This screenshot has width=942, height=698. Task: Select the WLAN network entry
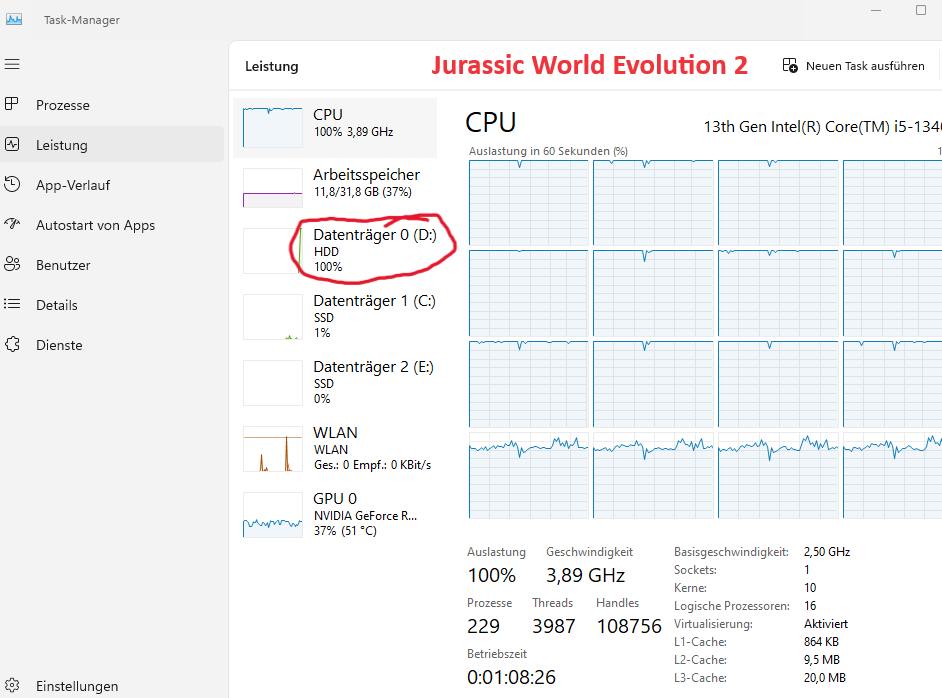tap(335, 449)
